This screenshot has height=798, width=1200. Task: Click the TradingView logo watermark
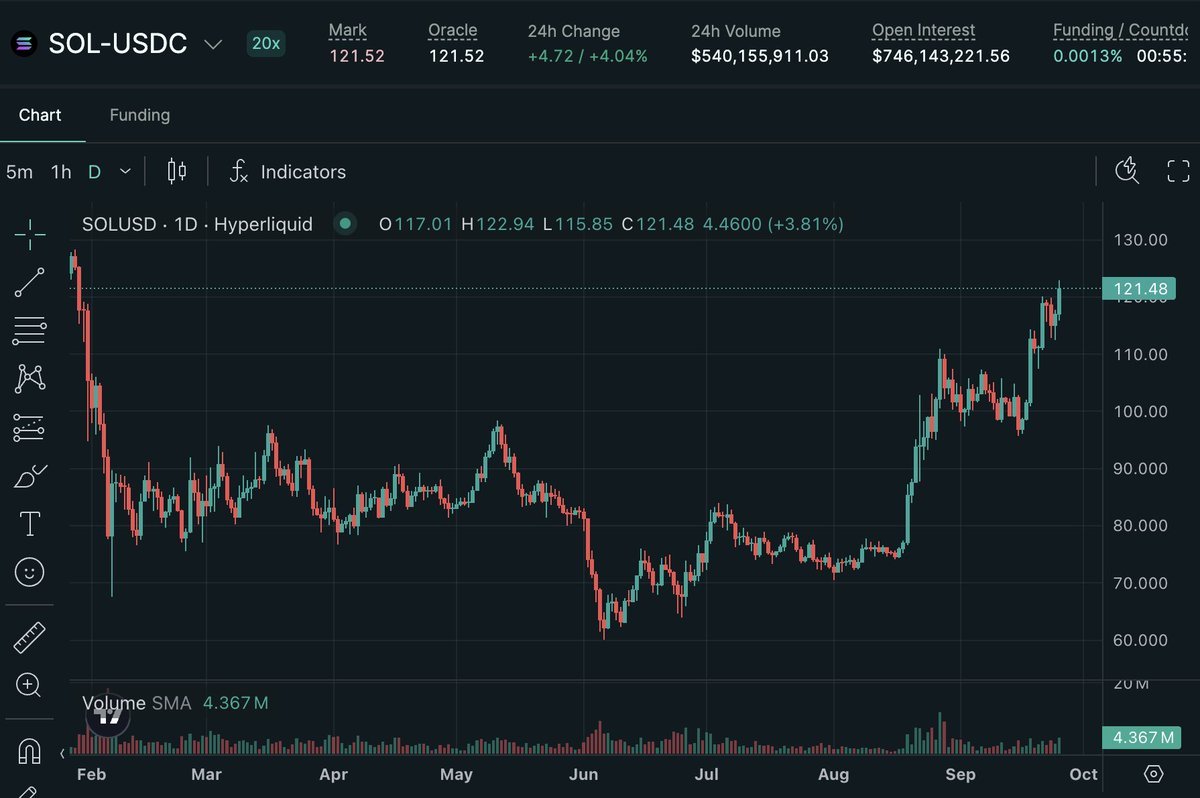(x=108, y=715)
